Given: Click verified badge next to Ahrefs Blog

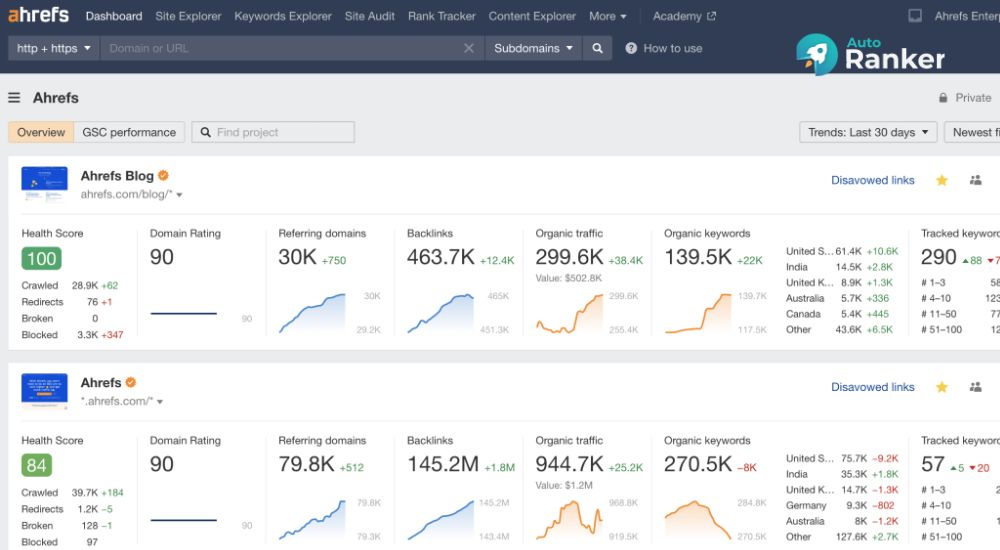Looking at the screenshot, I should pyautogui.click(x=163, y=175).
